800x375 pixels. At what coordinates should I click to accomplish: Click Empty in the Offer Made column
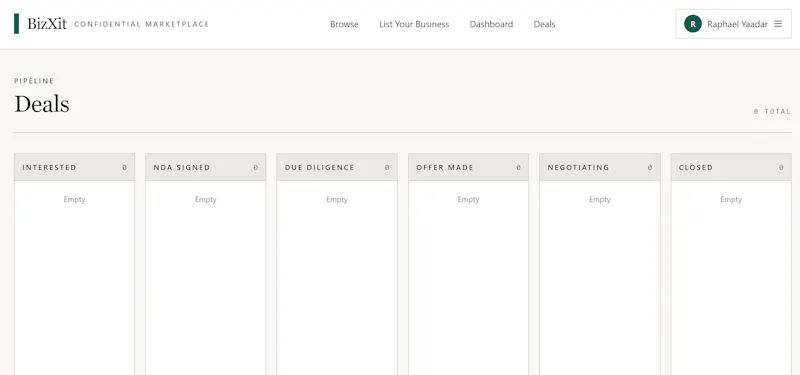point(468,199)
